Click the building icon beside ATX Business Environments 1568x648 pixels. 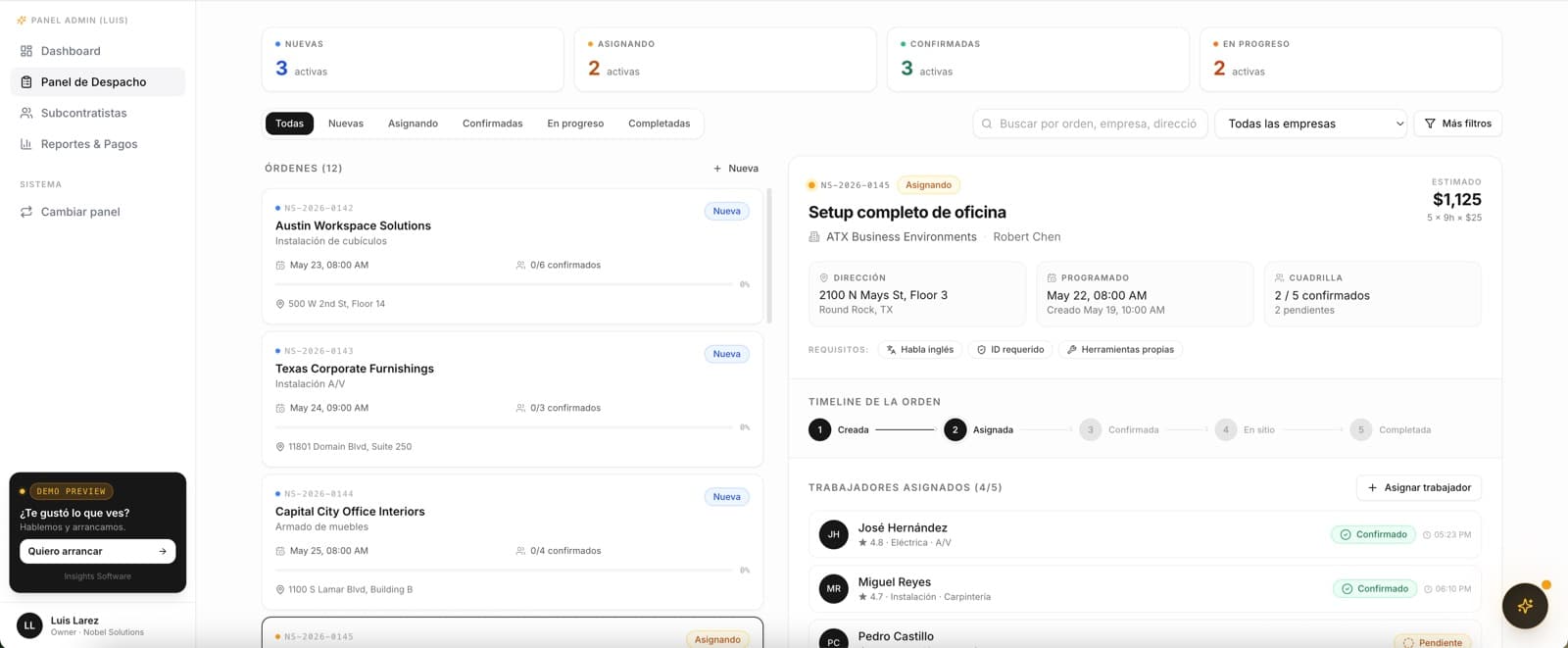(x=814, y=237)
